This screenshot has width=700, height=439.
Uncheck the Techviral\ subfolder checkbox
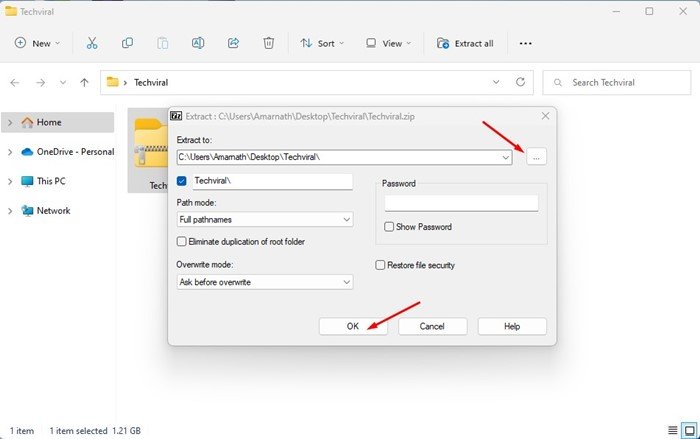click(x=181, y=181)
